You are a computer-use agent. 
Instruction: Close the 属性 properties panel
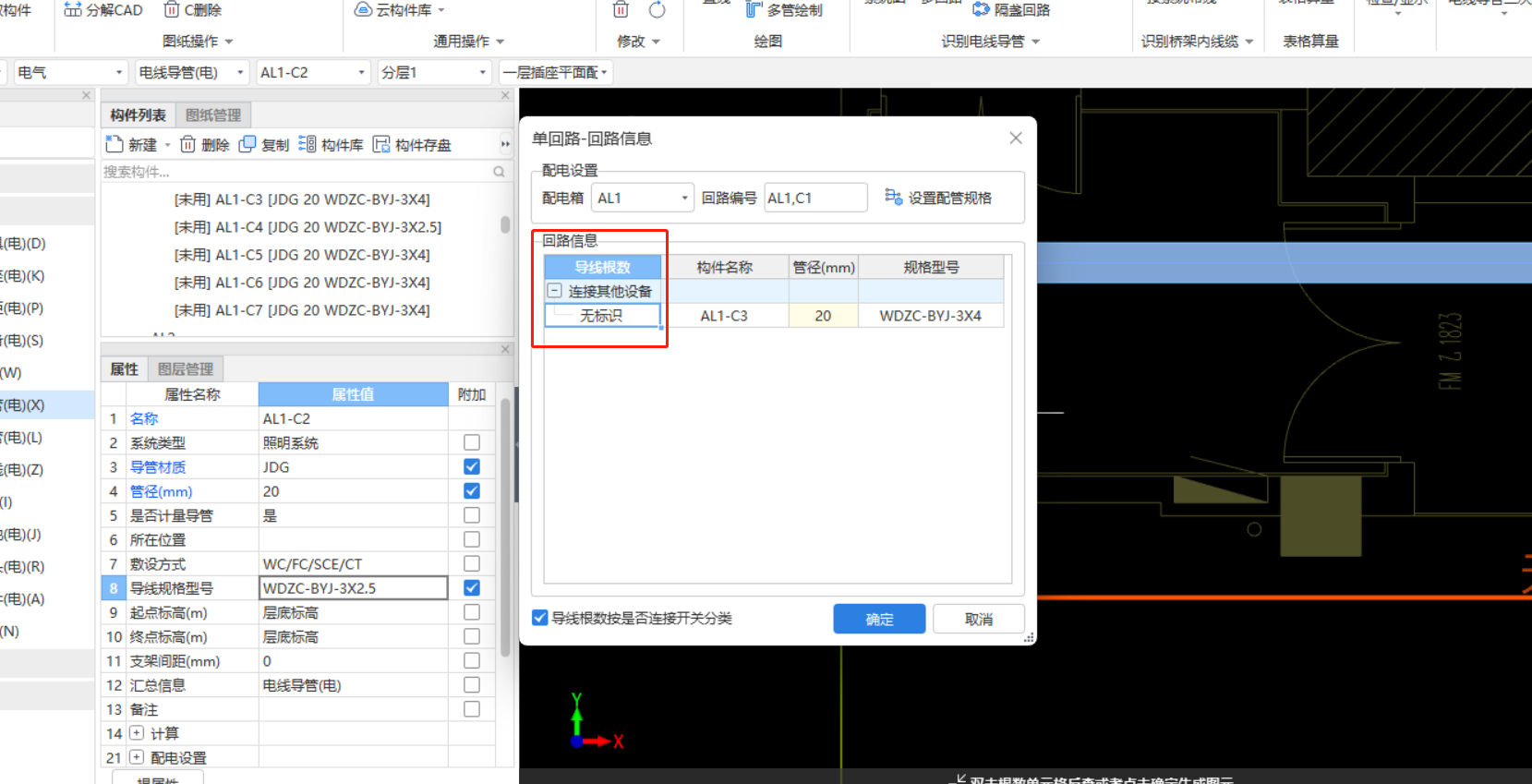(505, 349)
